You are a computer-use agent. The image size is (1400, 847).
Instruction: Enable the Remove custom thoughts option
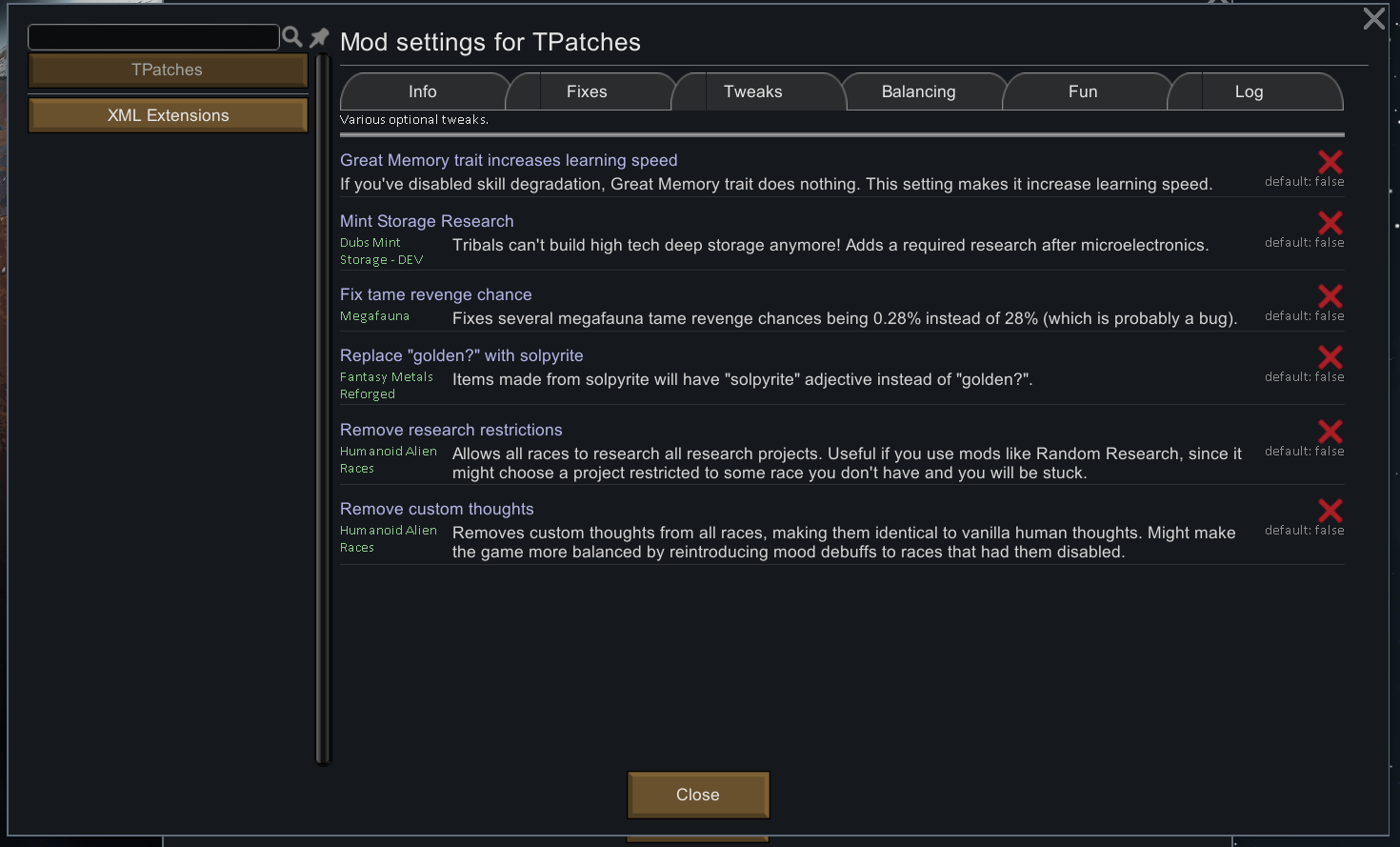click(1330, 511)
